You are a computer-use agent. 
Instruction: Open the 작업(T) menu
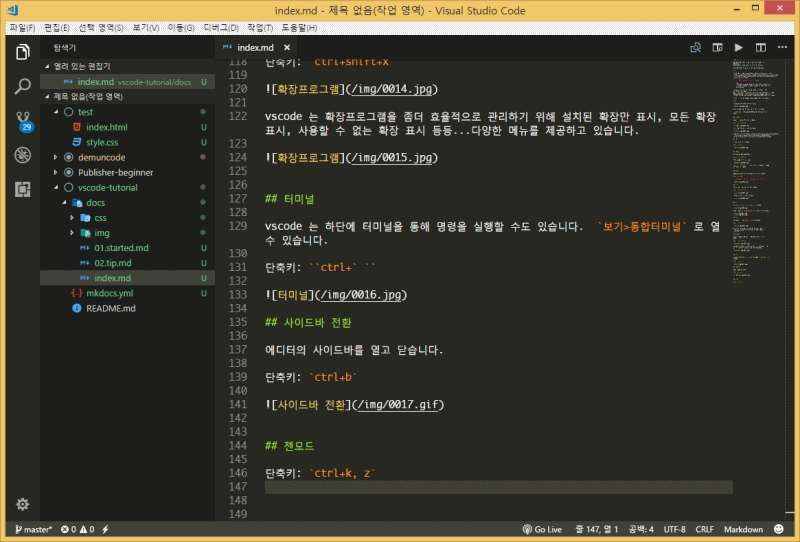pos(260,28)
